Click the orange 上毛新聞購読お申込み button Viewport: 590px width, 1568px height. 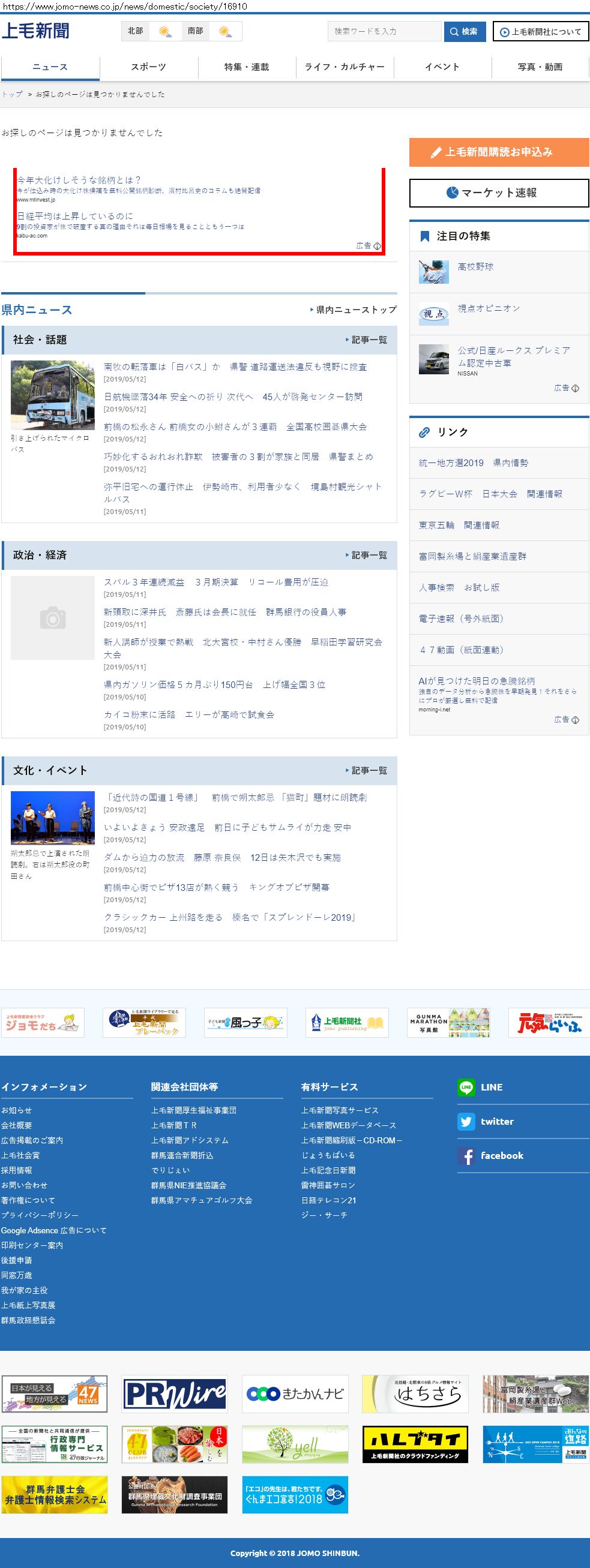click(499, 152)
